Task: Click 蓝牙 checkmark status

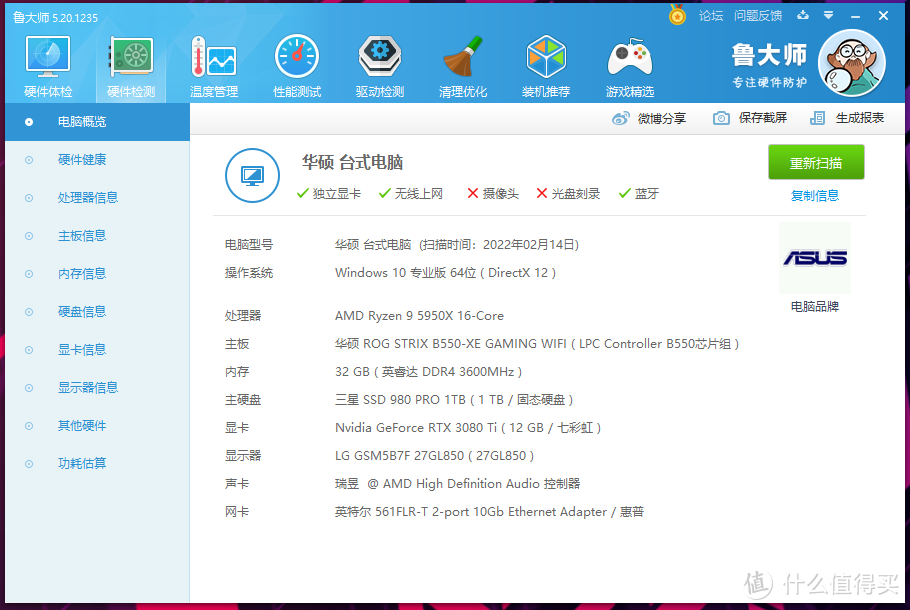Action: pos(638,193)
